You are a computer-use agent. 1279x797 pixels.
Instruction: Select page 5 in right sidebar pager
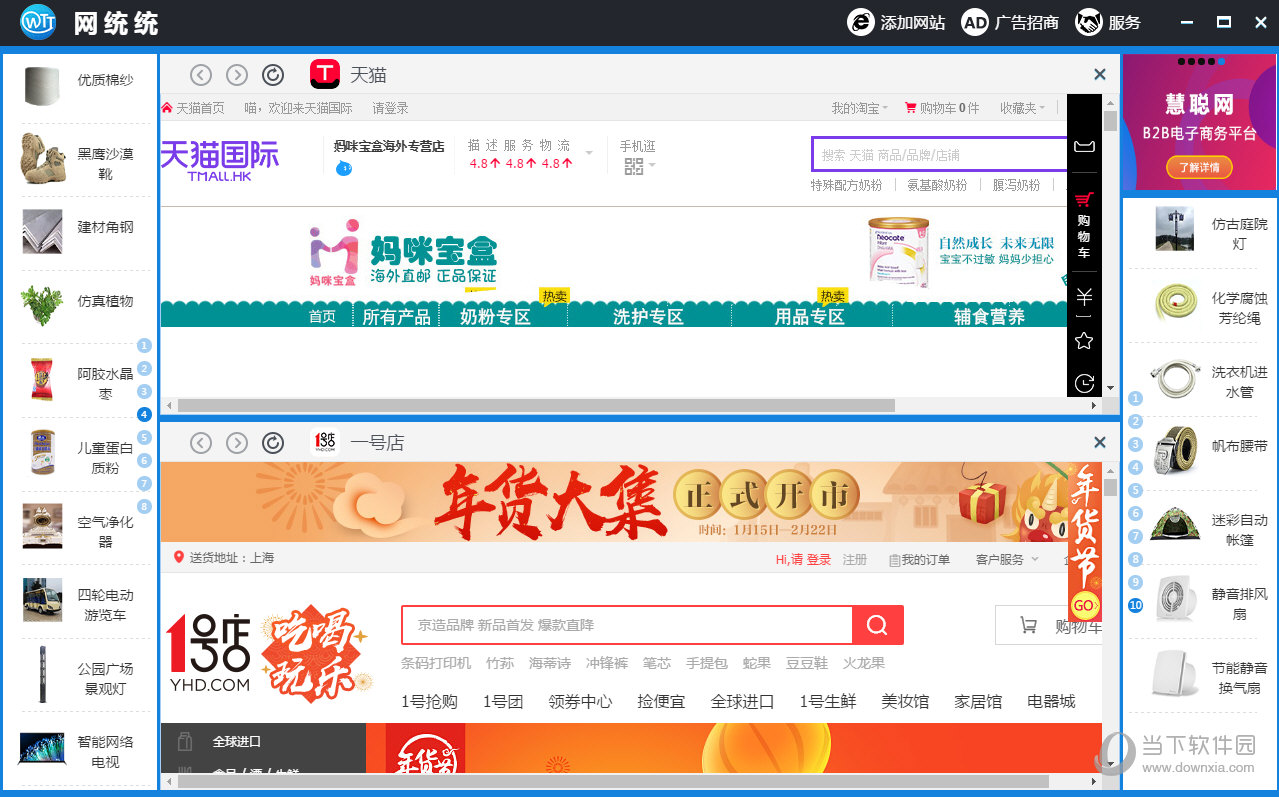coord(1135,490)
